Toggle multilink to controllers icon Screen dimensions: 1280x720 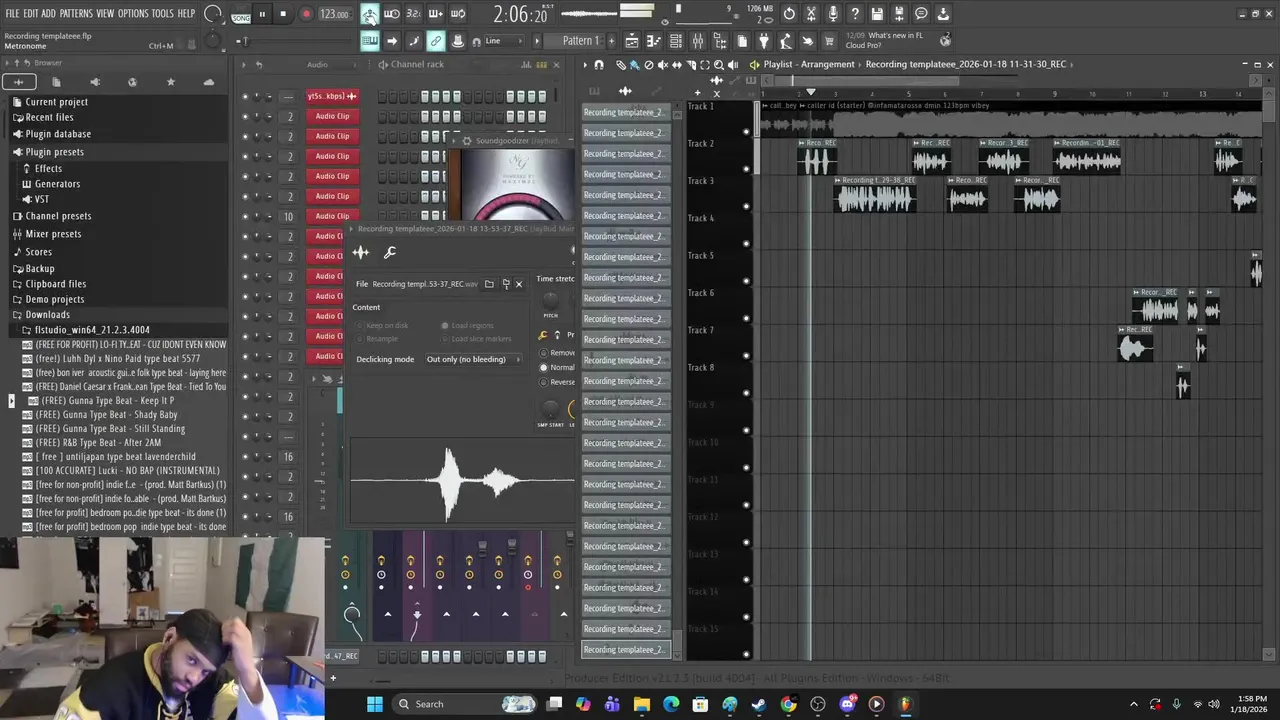pyautogui.click(x=436, y=41)
